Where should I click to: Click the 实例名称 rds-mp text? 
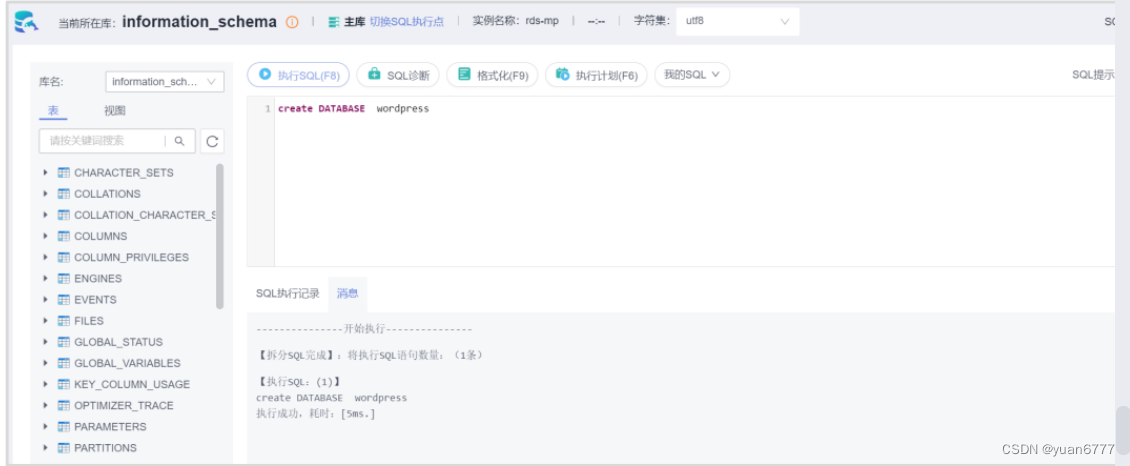(515, 22)
